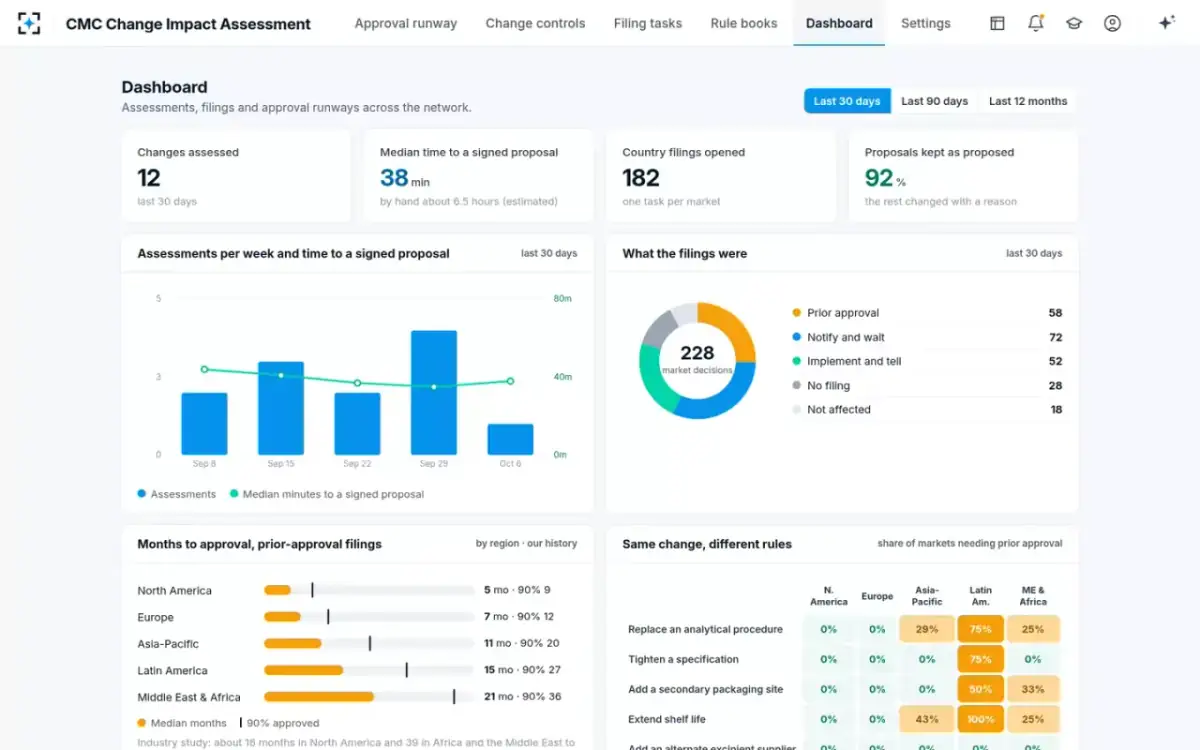Click the 21 mo · 90% 36 value
The width and height of the screenshot is (1200, 750).
(x=523, y=697)
